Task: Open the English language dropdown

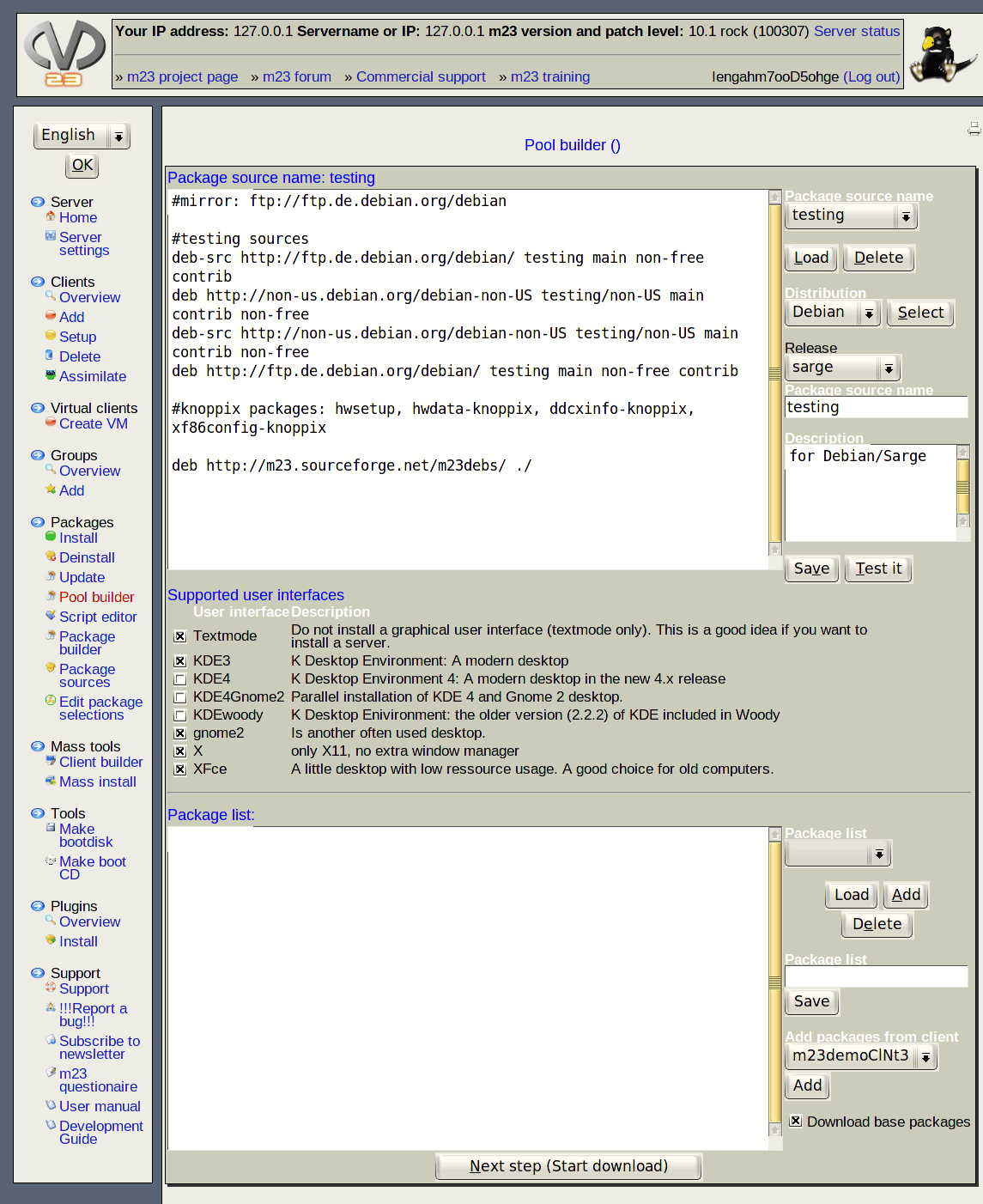Action: click(82, 136)
